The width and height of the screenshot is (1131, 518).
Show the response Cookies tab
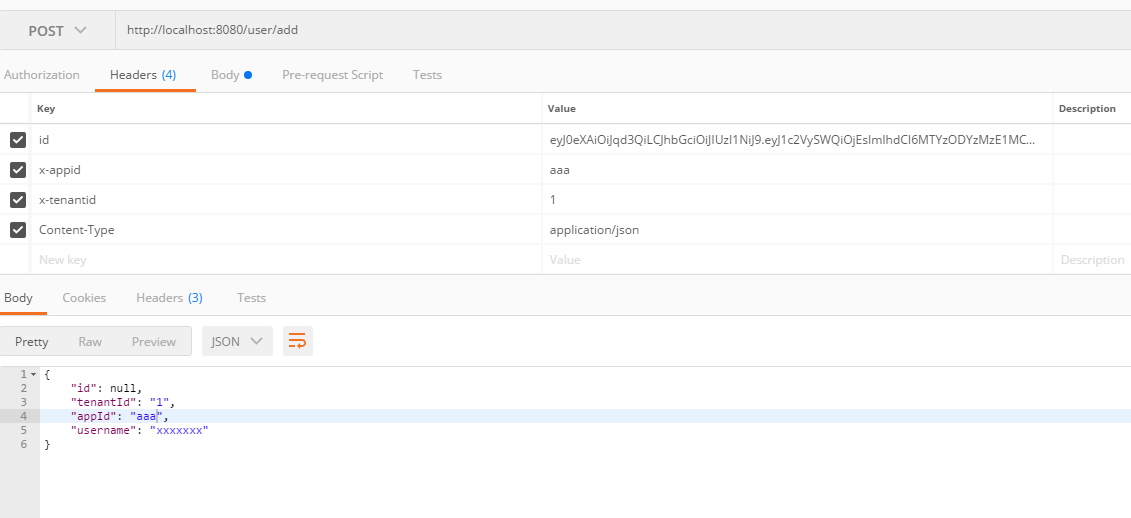pyautogui.click(x=84, y=298)
